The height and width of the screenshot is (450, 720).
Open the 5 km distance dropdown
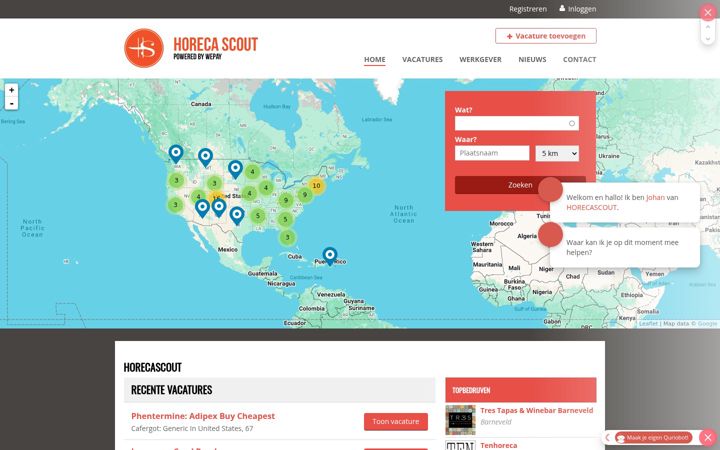tap(557, 153)
